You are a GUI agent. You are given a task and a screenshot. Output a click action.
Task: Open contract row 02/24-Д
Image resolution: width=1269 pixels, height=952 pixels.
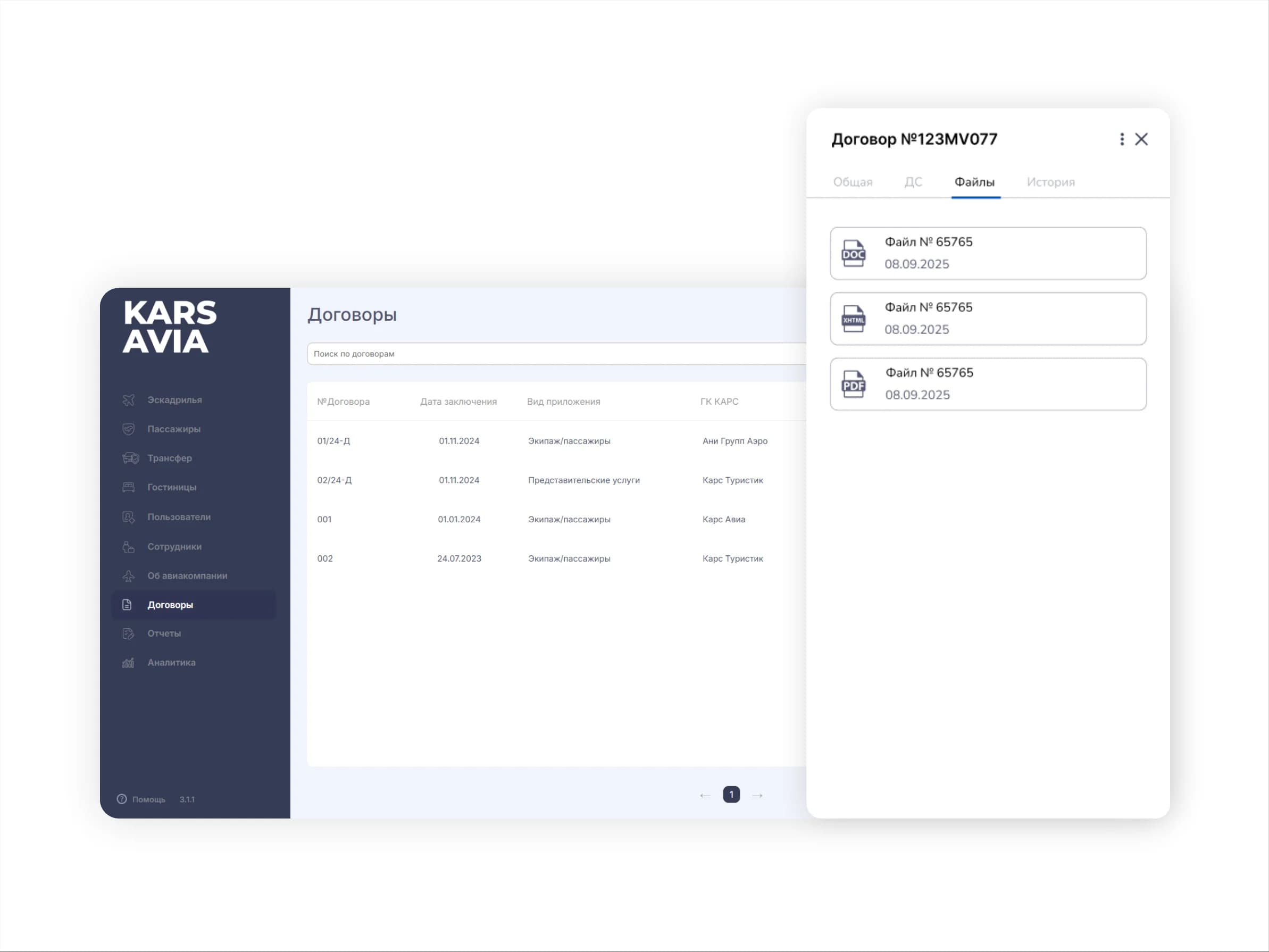[x=556, y=480]
